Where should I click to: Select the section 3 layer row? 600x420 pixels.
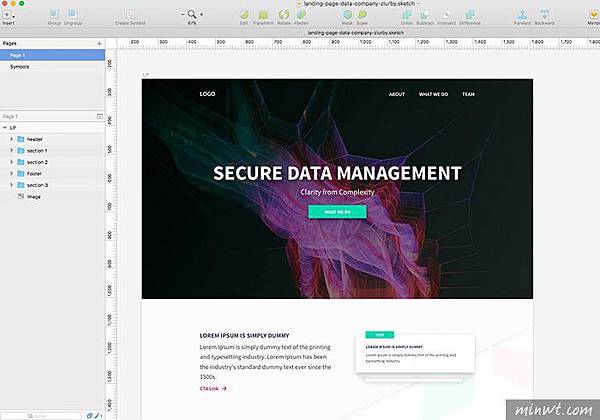[x=52, y=185]
